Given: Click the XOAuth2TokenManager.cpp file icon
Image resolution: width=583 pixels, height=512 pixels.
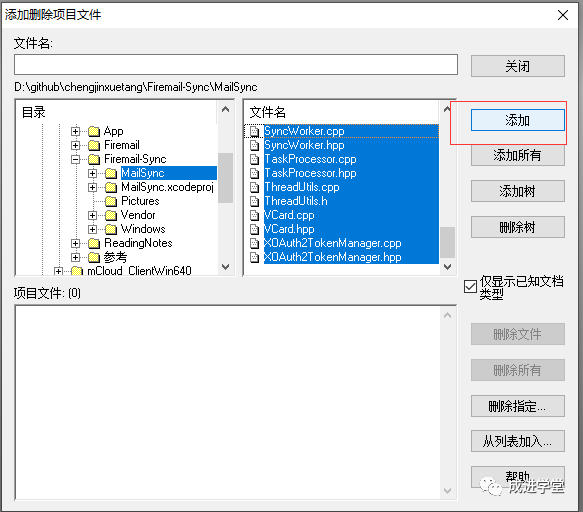Looking at the screenshot, I should [255, 243].
